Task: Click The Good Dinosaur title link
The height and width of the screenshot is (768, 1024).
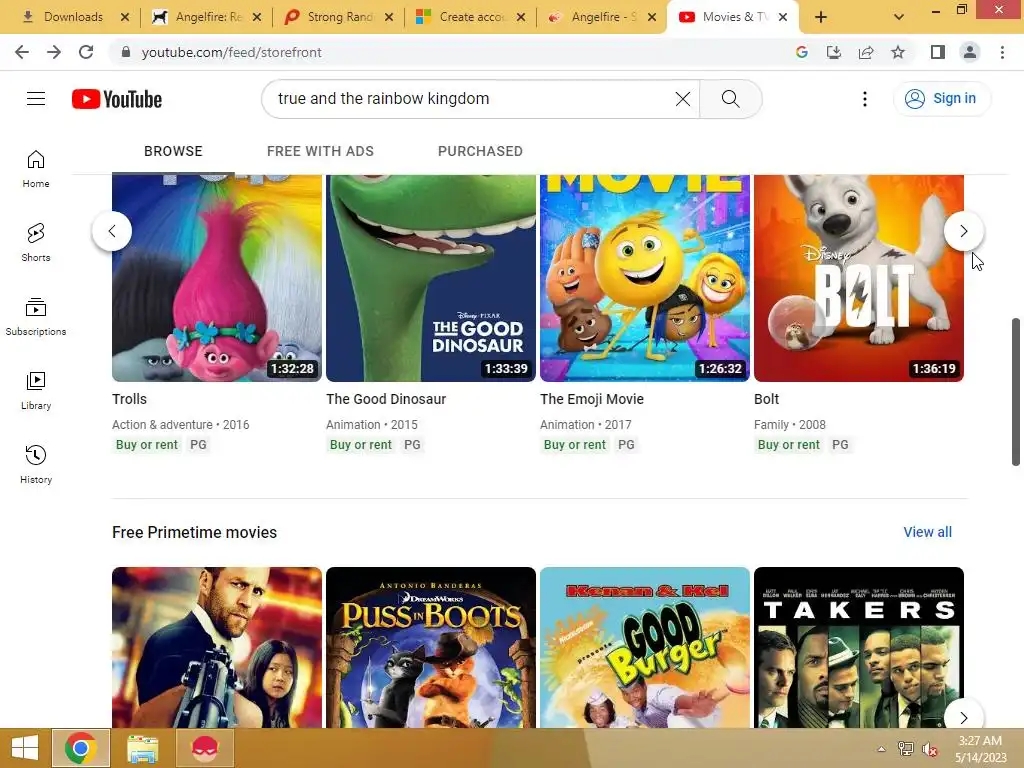Action: click(x=386, y=399)
